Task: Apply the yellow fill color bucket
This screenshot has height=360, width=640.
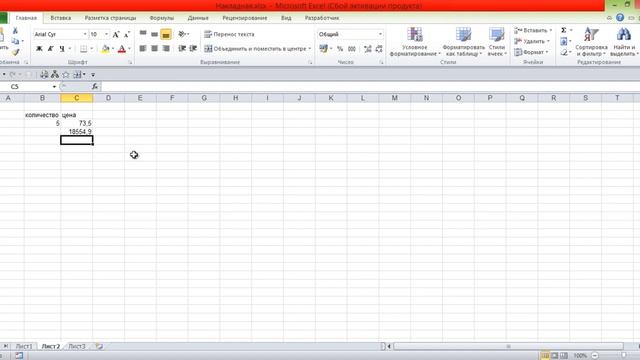Action: pyautogui.click(x=105, y=49)
